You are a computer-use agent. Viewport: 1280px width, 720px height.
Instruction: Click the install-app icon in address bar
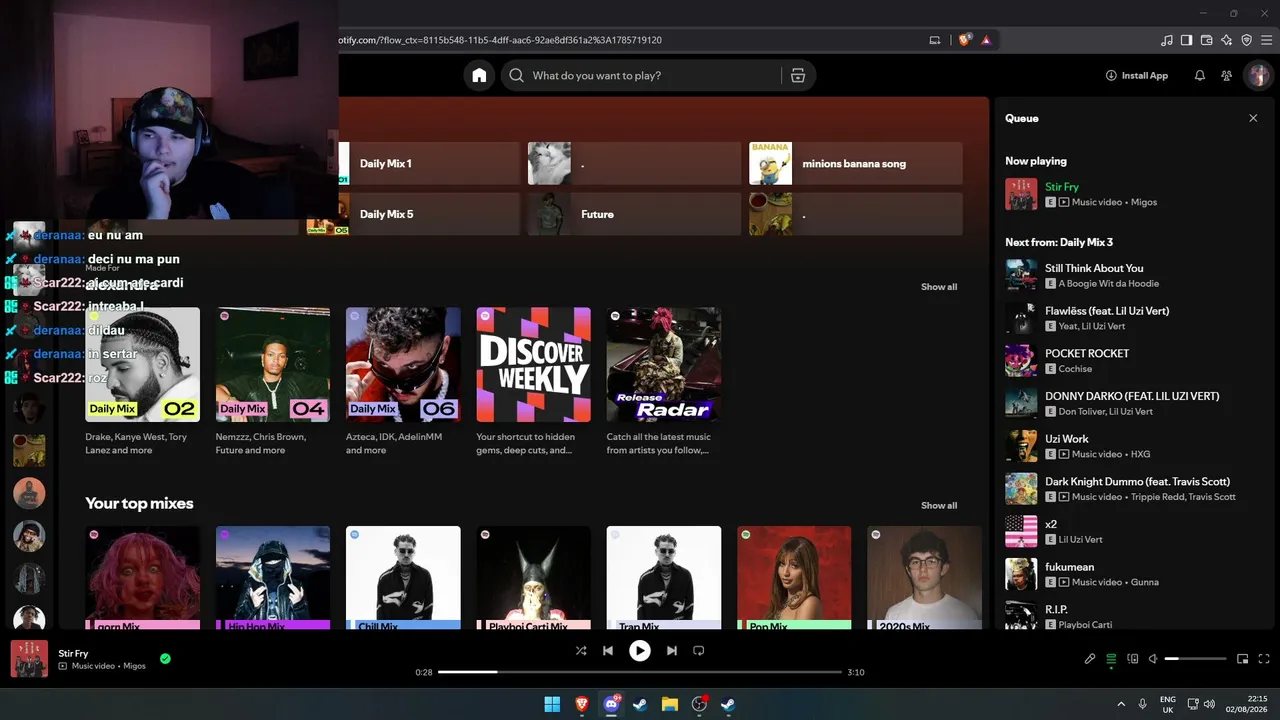[935, 40]
